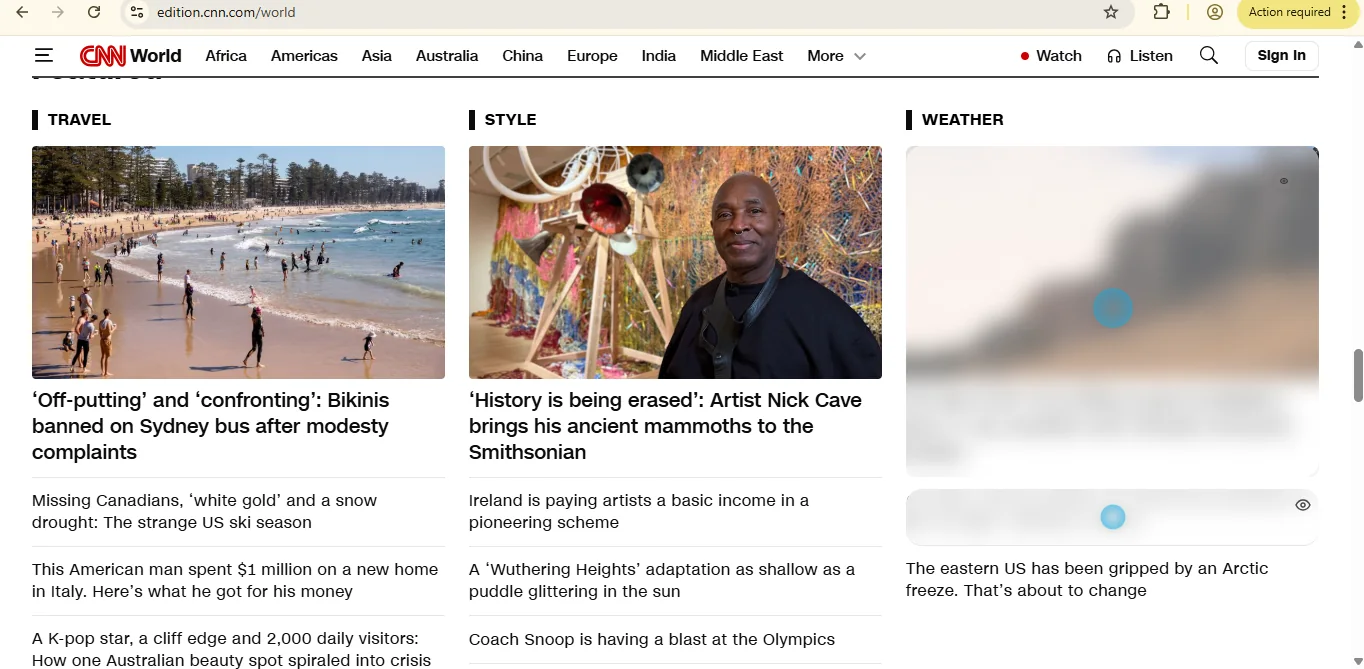Screen dimensions: 1364x669
Task: Click the CNN logo
Action: [x=102, y=56]
